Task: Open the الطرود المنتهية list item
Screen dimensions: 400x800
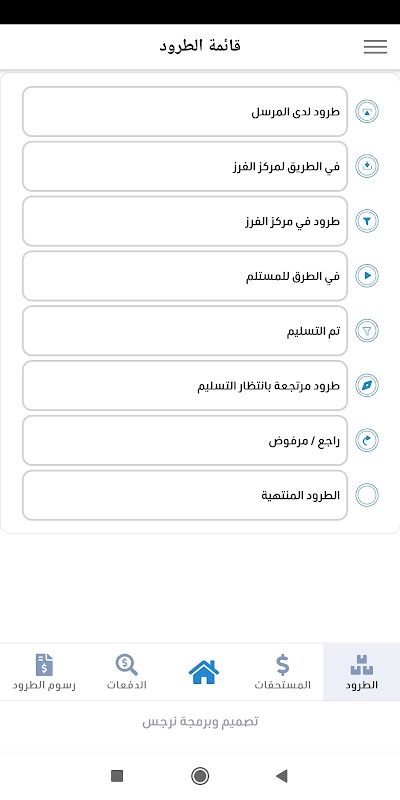Action: click(185, 495)
